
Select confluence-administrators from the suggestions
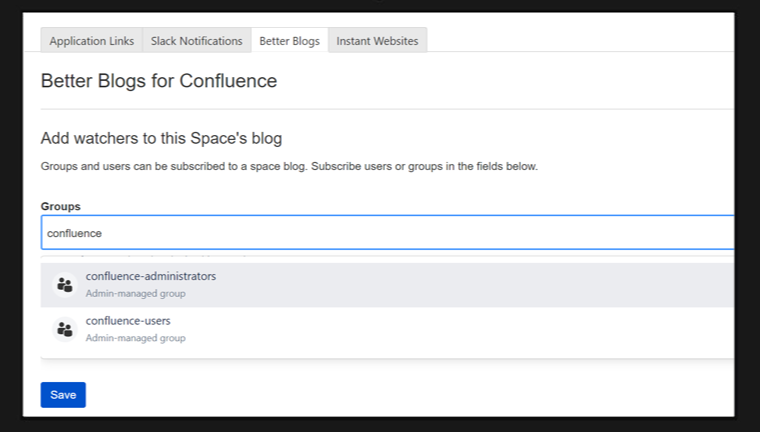tap(151, 276)
